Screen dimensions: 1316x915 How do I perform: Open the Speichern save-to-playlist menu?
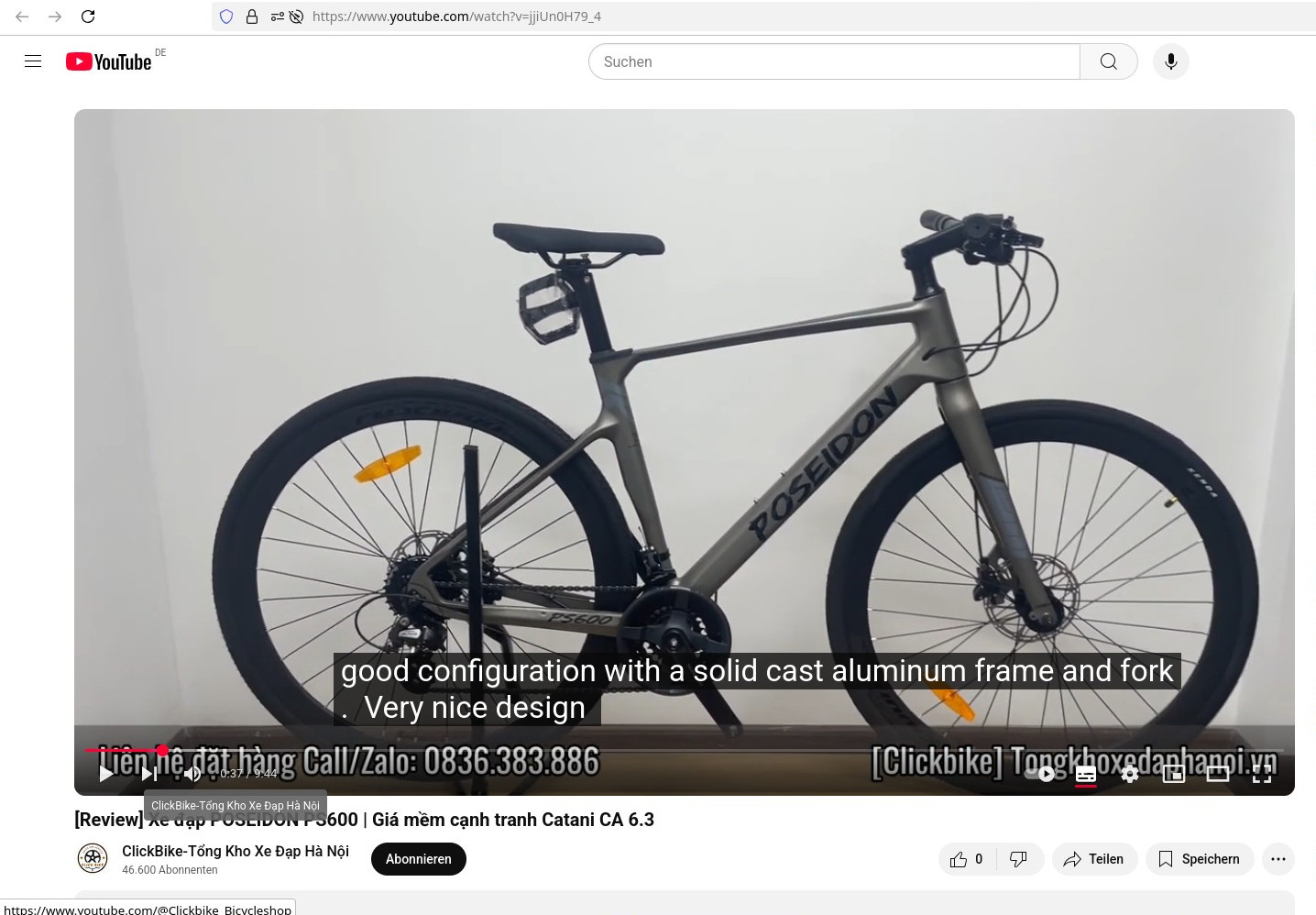point(1200,859)
